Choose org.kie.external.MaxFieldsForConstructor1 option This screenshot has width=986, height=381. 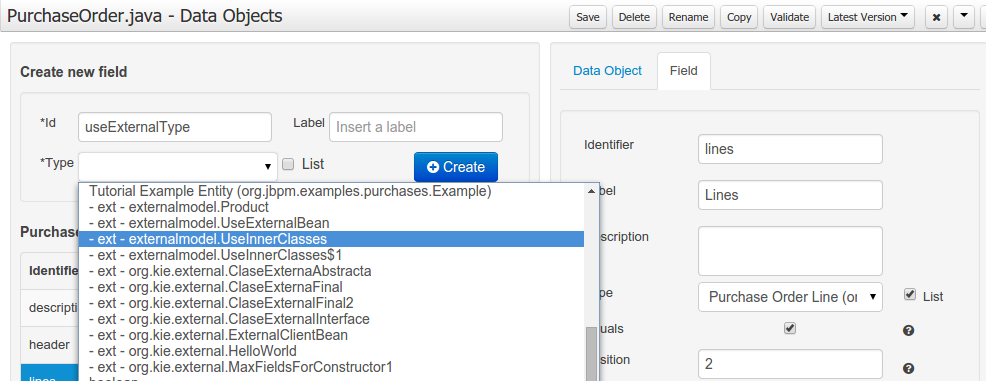click(x=331, y=367)
